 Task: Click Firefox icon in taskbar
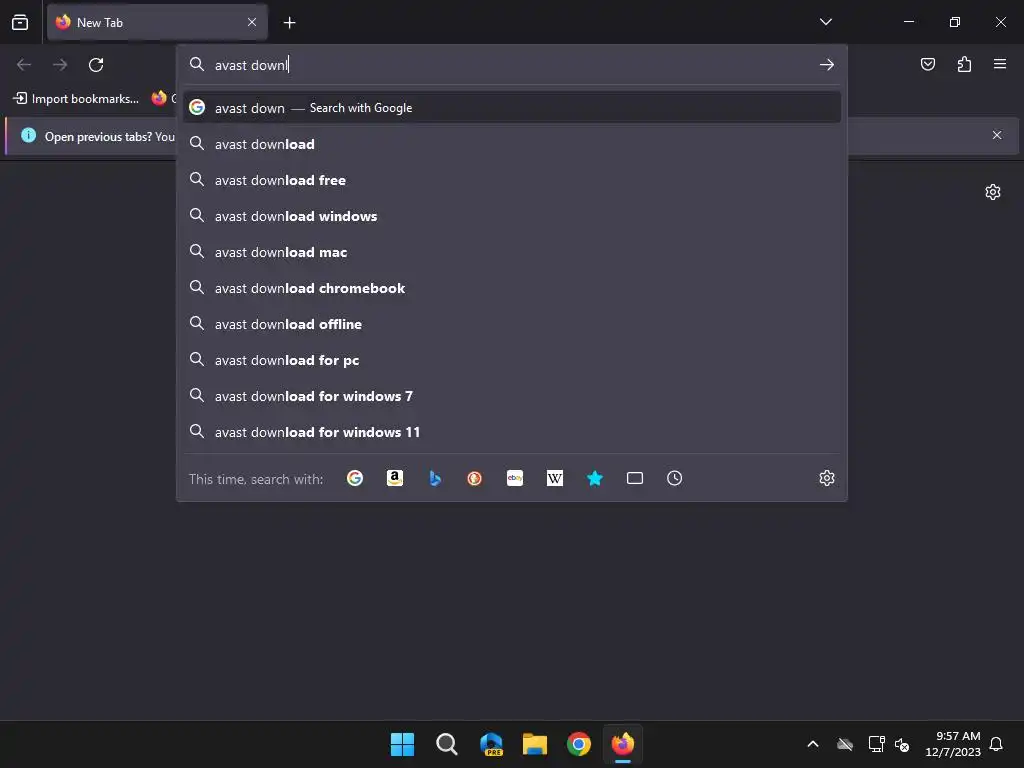[x=622, y=744]
